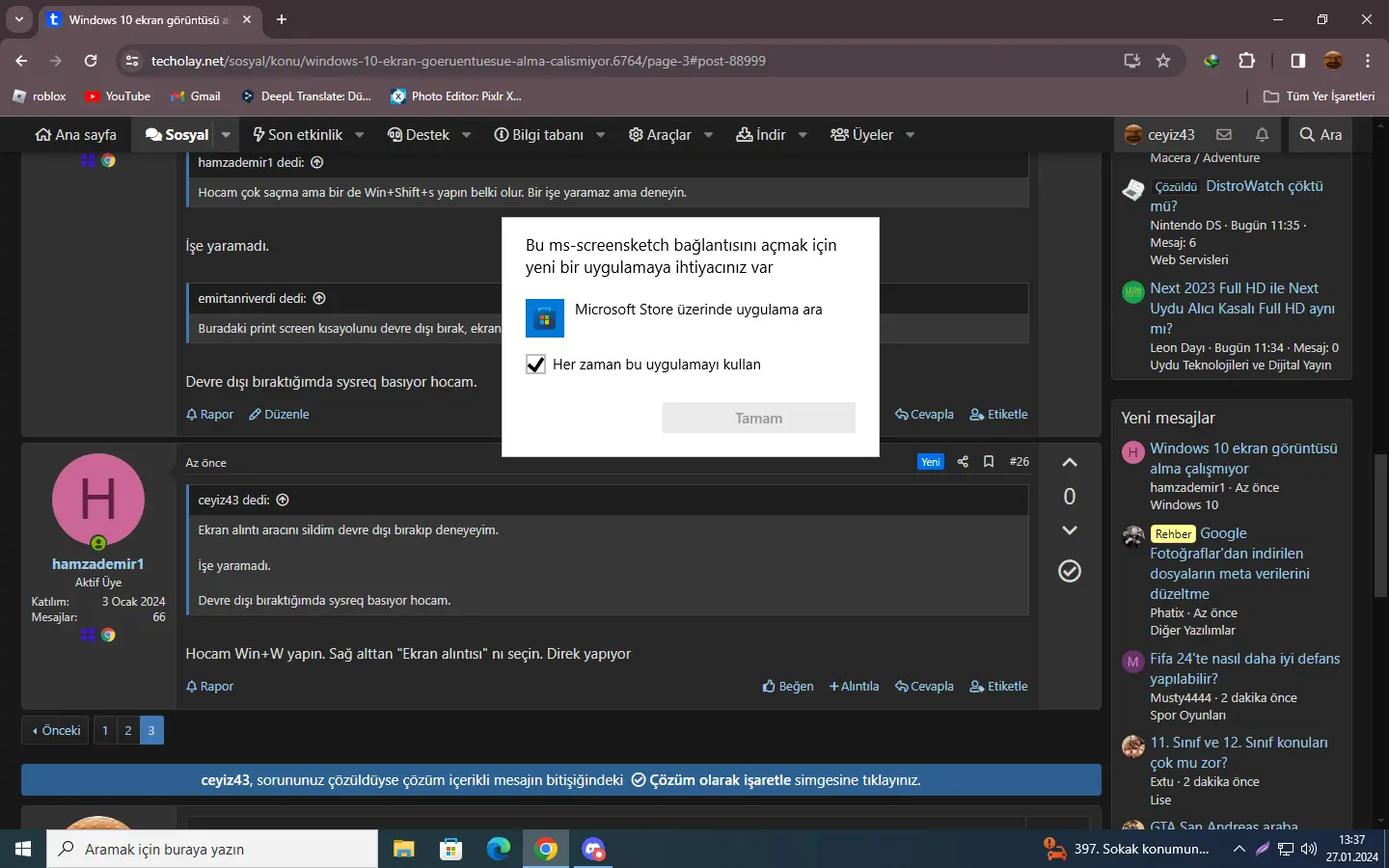This screenshot has width=1389, height=868.
Task: Open the Sosyal menu item
Action: [x=177, y=135]
